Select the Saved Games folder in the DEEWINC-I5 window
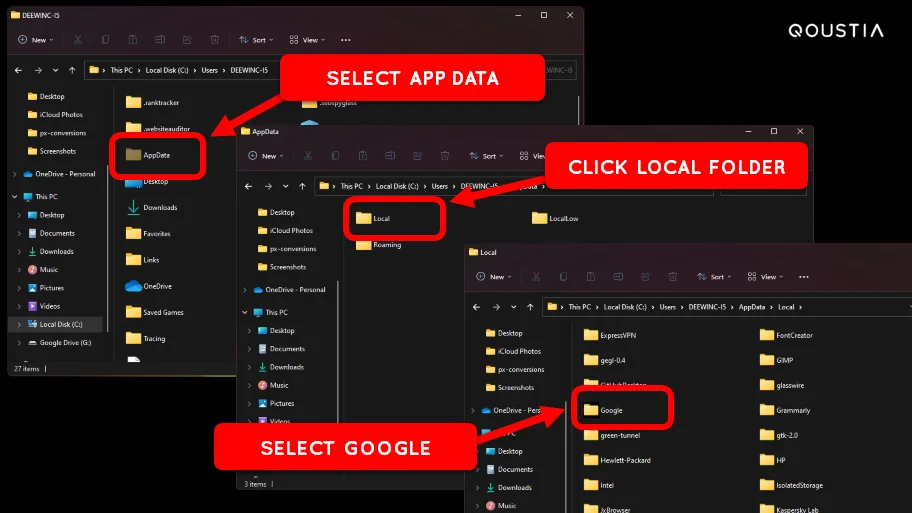The image size is (912, 513). click(155, 312)
